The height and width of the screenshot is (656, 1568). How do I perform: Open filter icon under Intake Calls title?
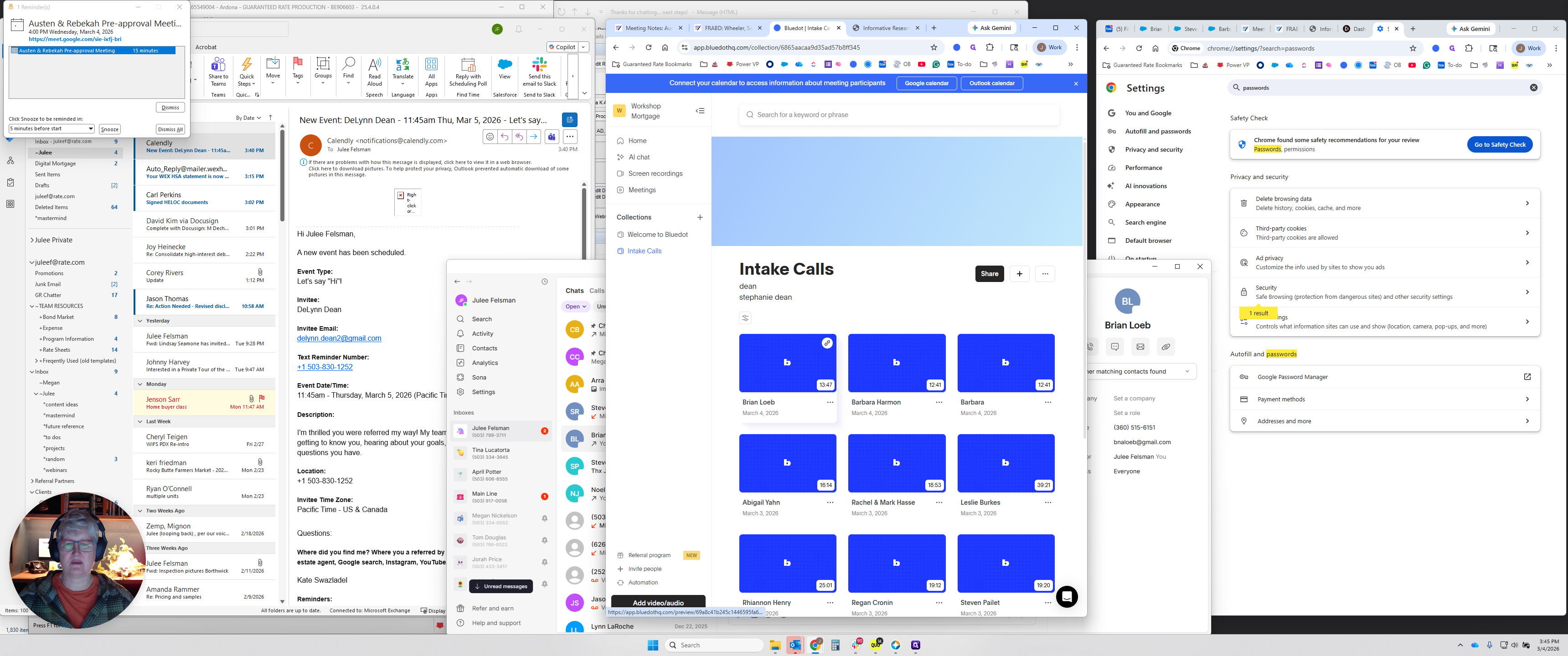[745, 318]
